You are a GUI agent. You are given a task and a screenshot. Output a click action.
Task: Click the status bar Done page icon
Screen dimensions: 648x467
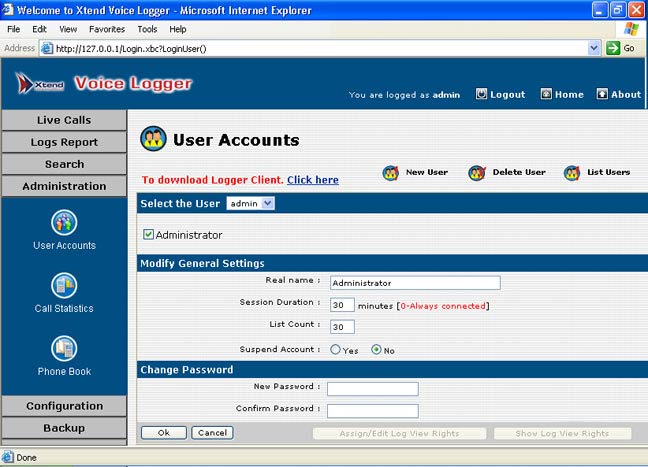coord(7,457)
